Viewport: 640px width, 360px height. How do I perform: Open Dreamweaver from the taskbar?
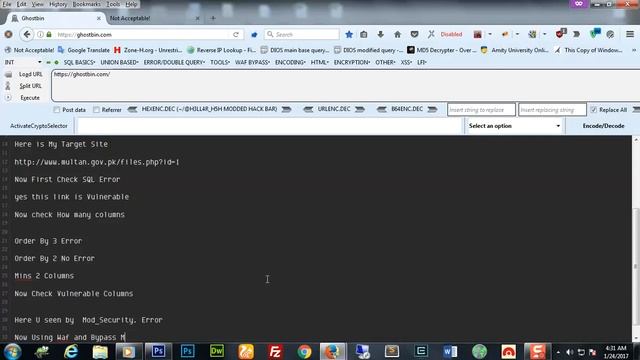coord(217,351)
